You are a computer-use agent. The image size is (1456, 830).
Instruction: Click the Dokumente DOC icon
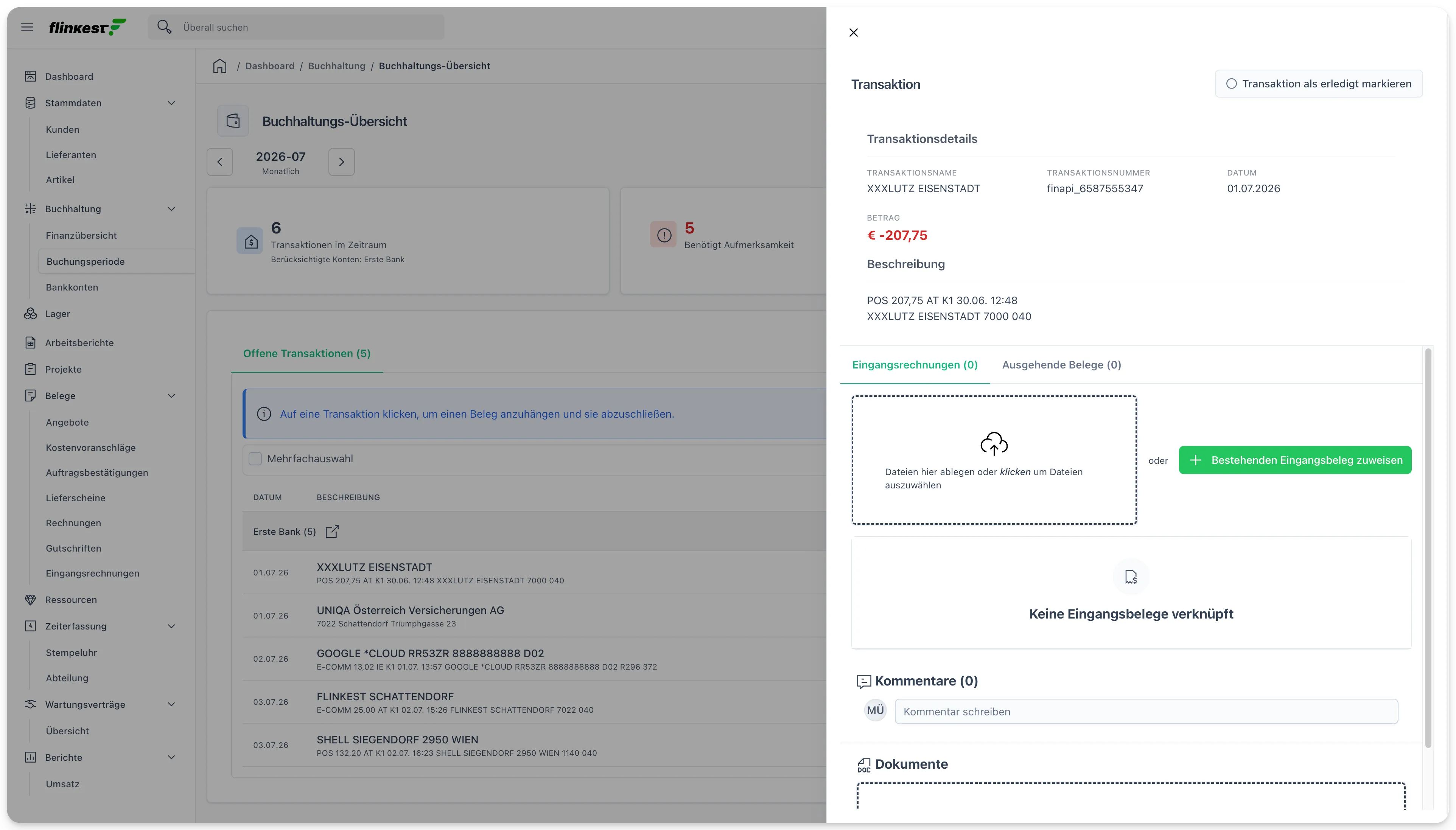pos(864,765)
